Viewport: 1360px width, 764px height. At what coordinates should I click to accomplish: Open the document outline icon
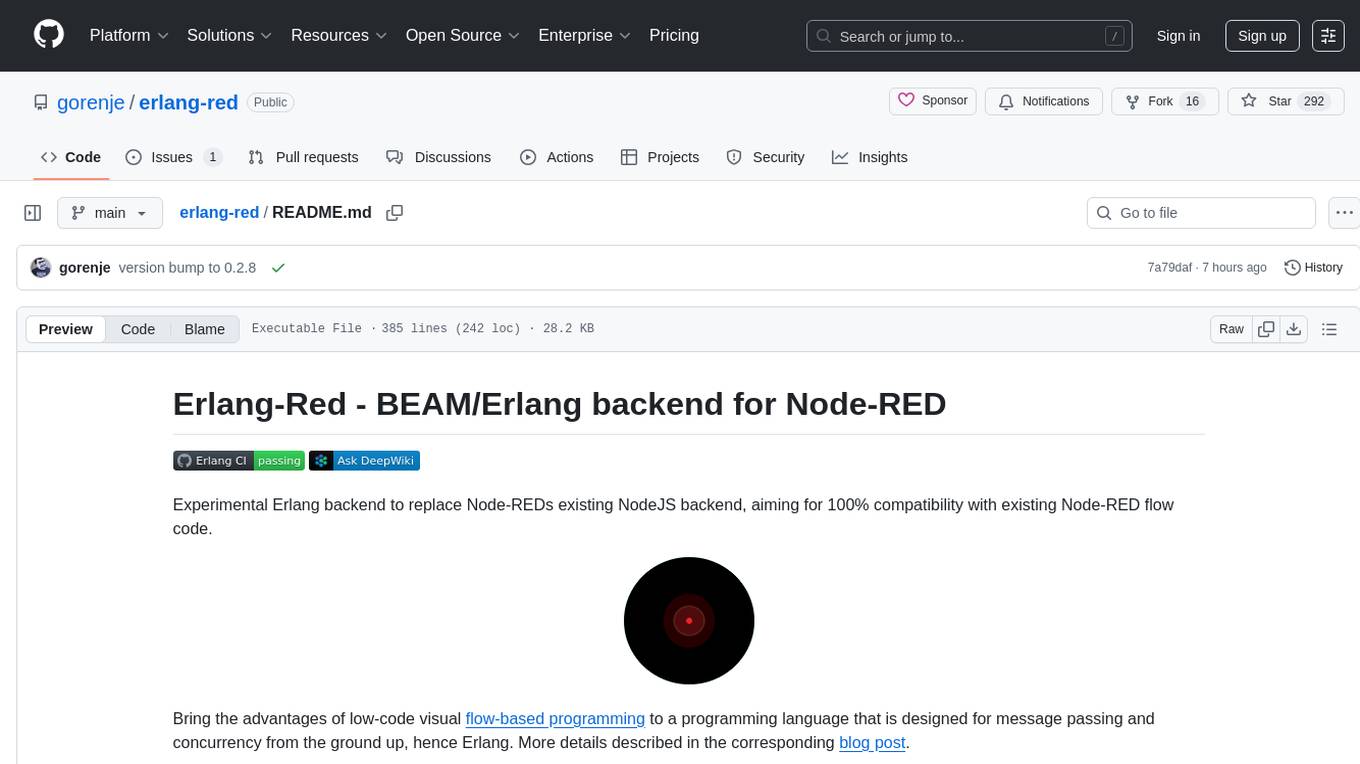click(x=1329, y=329)
